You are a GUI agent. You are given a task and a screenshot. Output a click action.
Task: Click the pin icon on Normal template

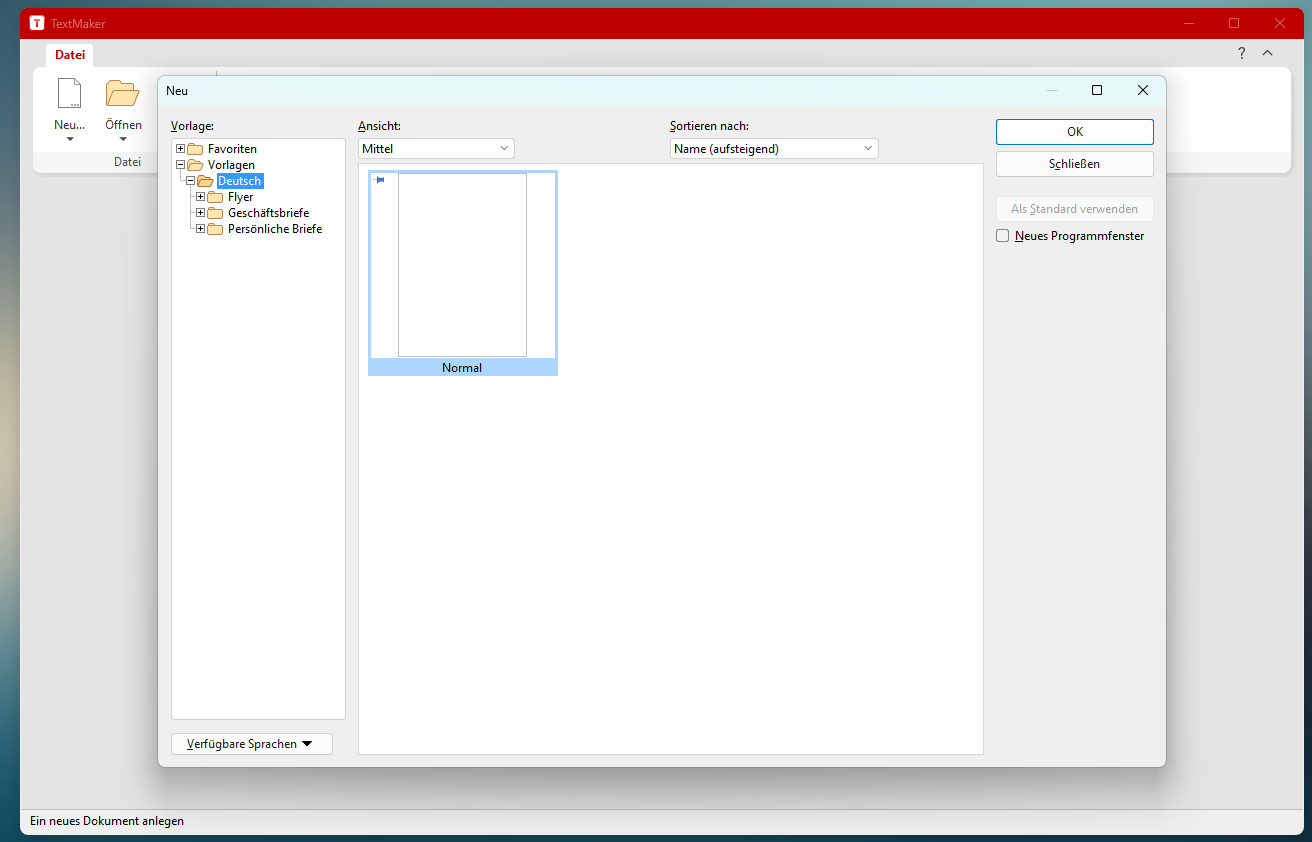[379, 180]
